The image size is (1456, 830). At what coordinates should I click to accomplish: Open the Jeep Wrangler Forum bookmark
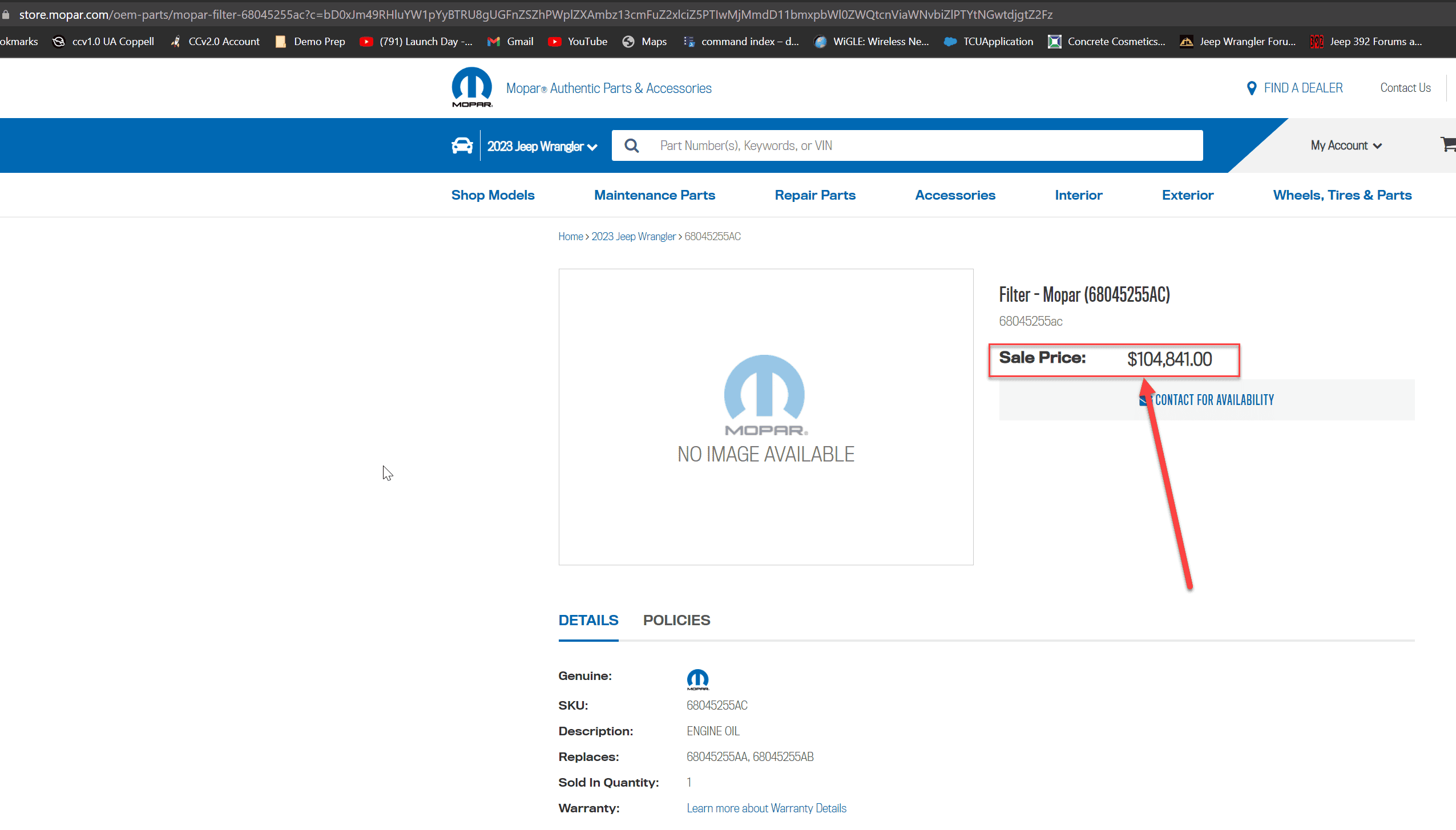coord(1238,42)
